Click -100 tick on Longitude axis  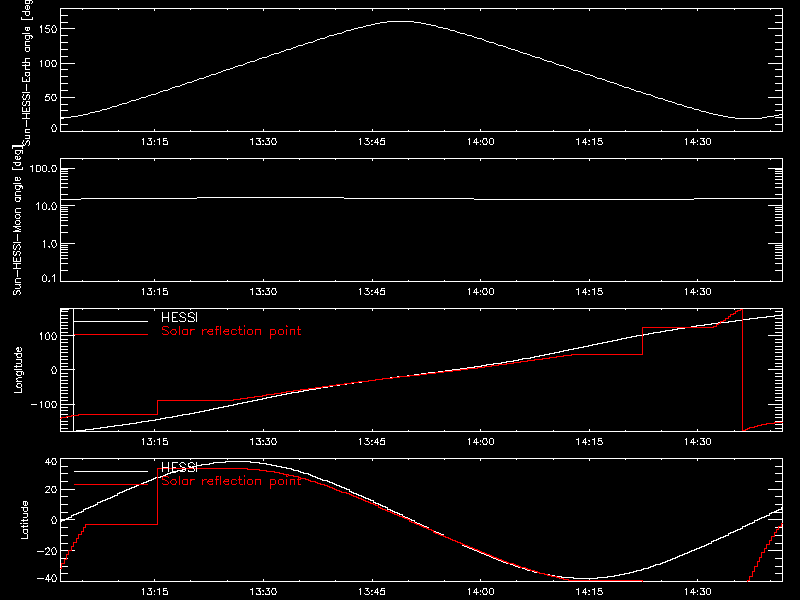coord(44,405)
